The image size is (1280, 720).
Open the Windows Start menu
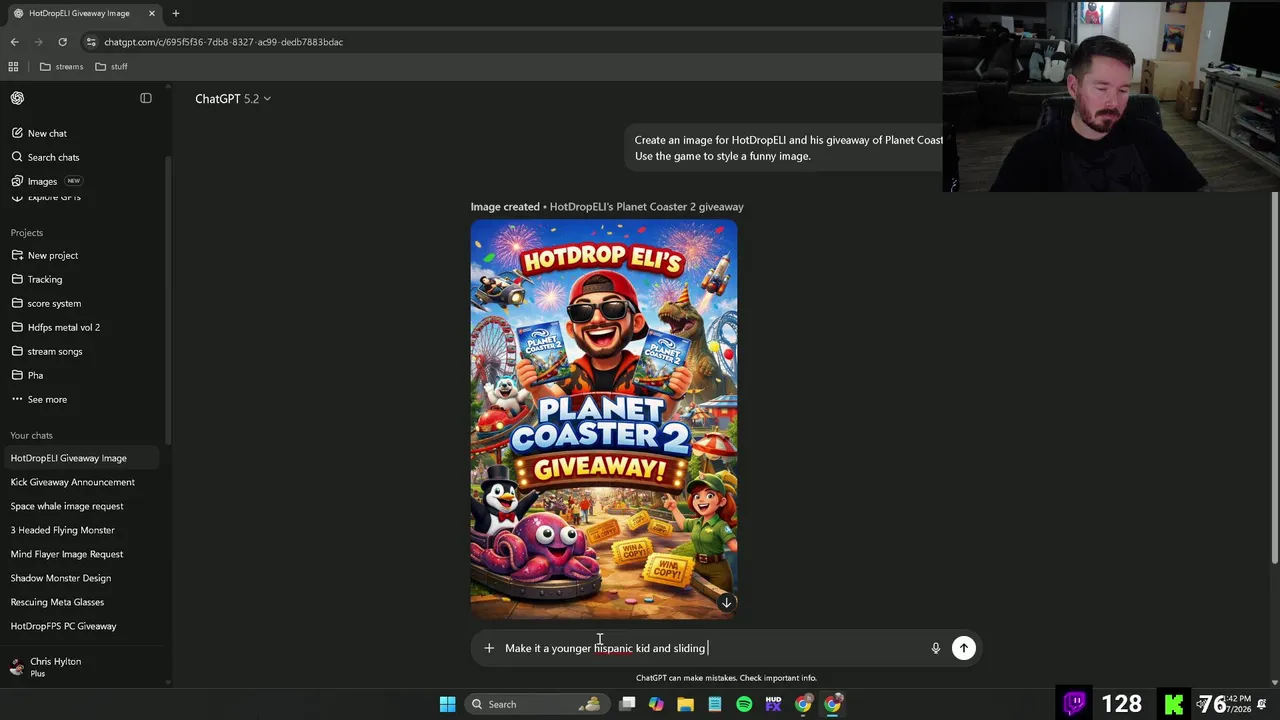pos(447,704)
